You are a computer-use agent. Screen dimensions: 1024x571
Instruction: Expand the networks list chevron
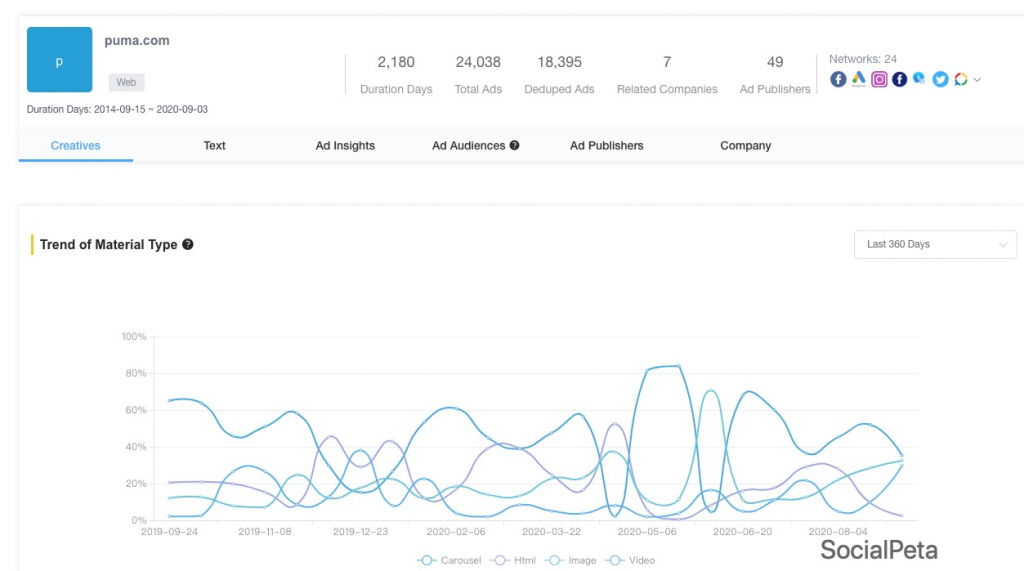tap(977, 80)
